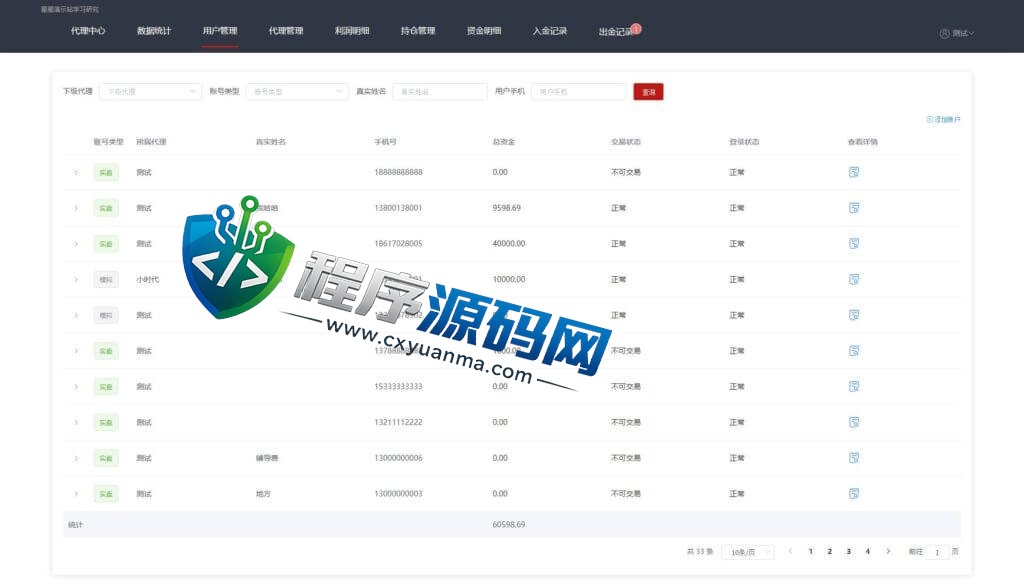Click phone number 13000000003

398,493
